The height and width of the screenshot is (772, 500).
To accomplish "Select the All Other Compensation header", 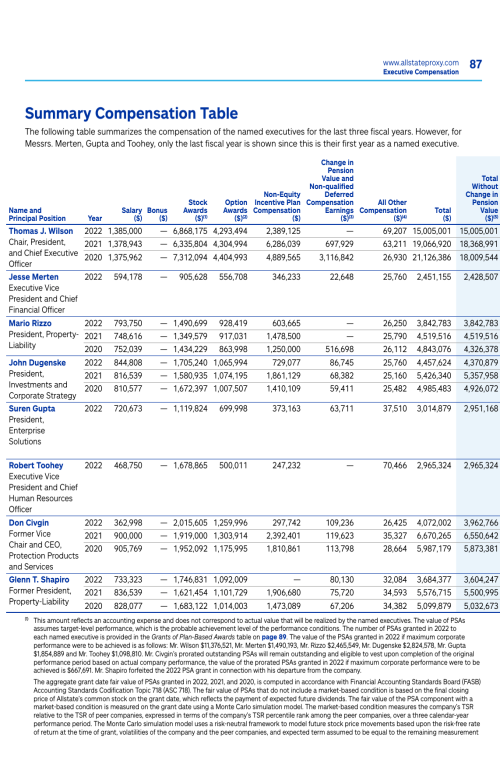I will (383, 210).
